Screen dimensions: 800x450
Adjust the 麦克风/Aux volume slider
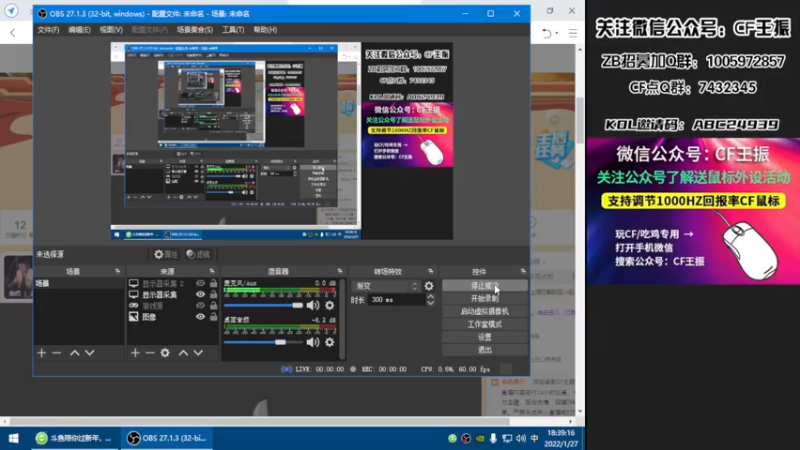tap(263, 305)
